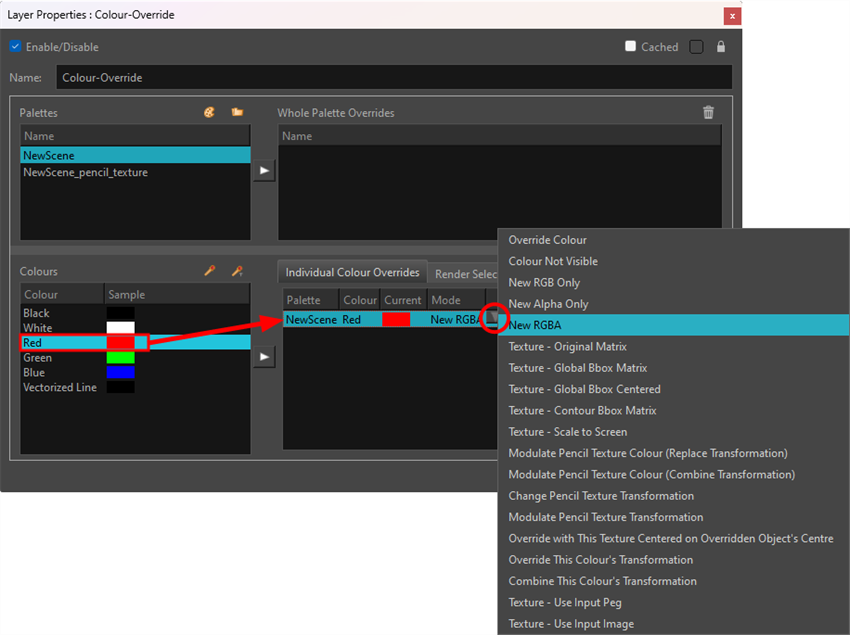The image size is (850, 635).
Task: Click the palette icon above Palettes list
Action: (209, 113)
